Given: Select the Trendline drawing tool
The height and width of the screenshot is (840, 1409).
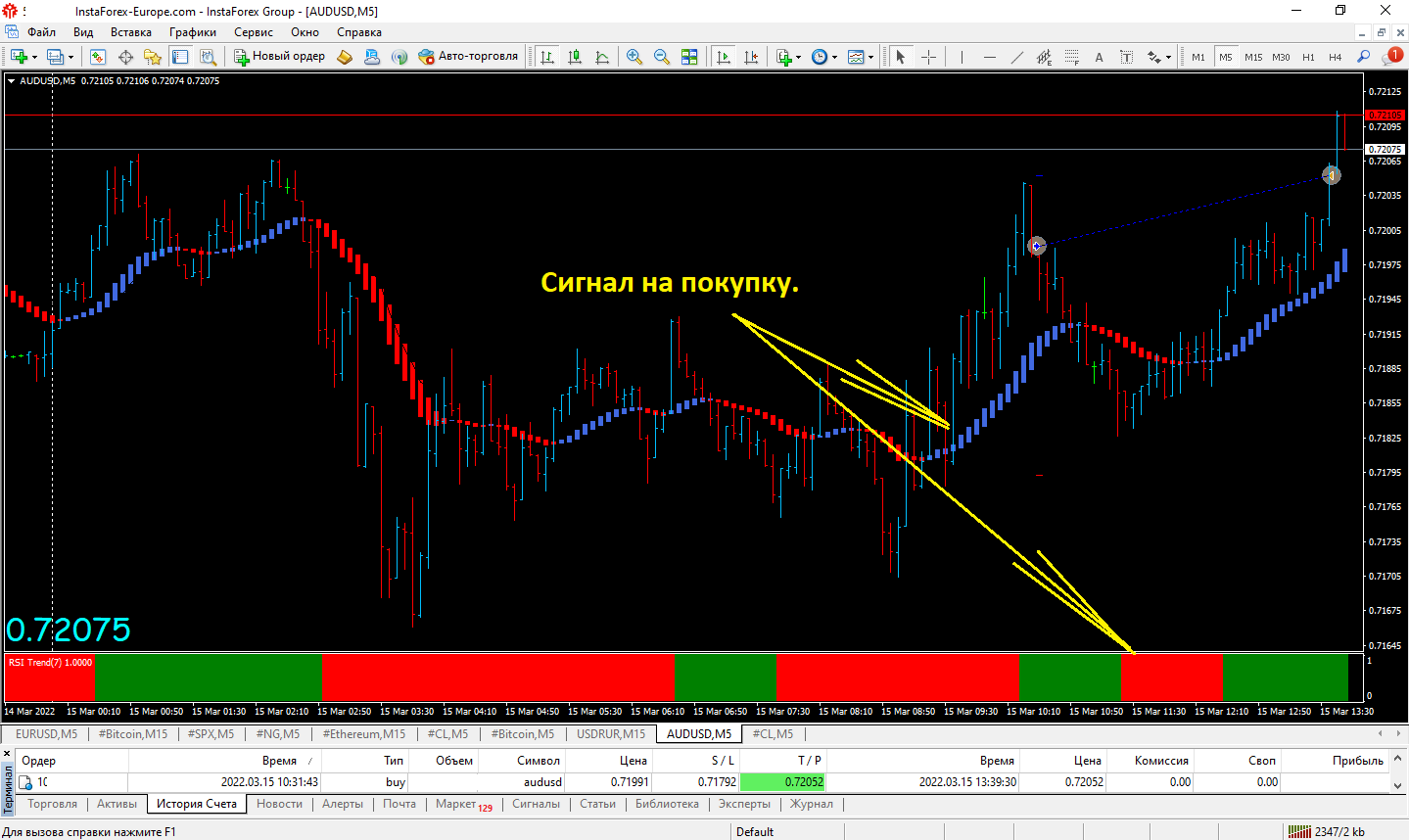Looking at the screenshot, I should click(x=1016, y=57).
